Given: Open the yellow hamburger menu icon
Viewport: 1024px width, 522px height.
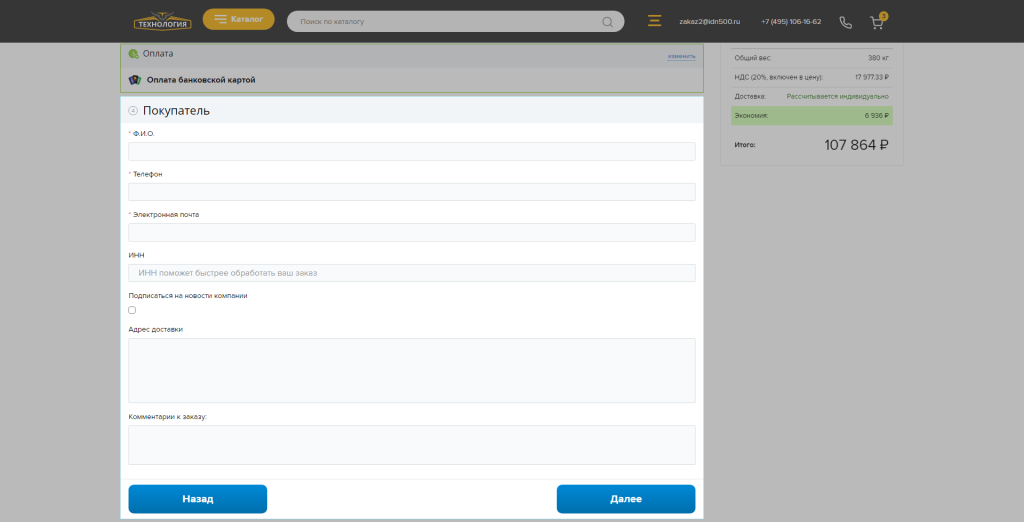Looking at the screenshot, I should point(655,21).
